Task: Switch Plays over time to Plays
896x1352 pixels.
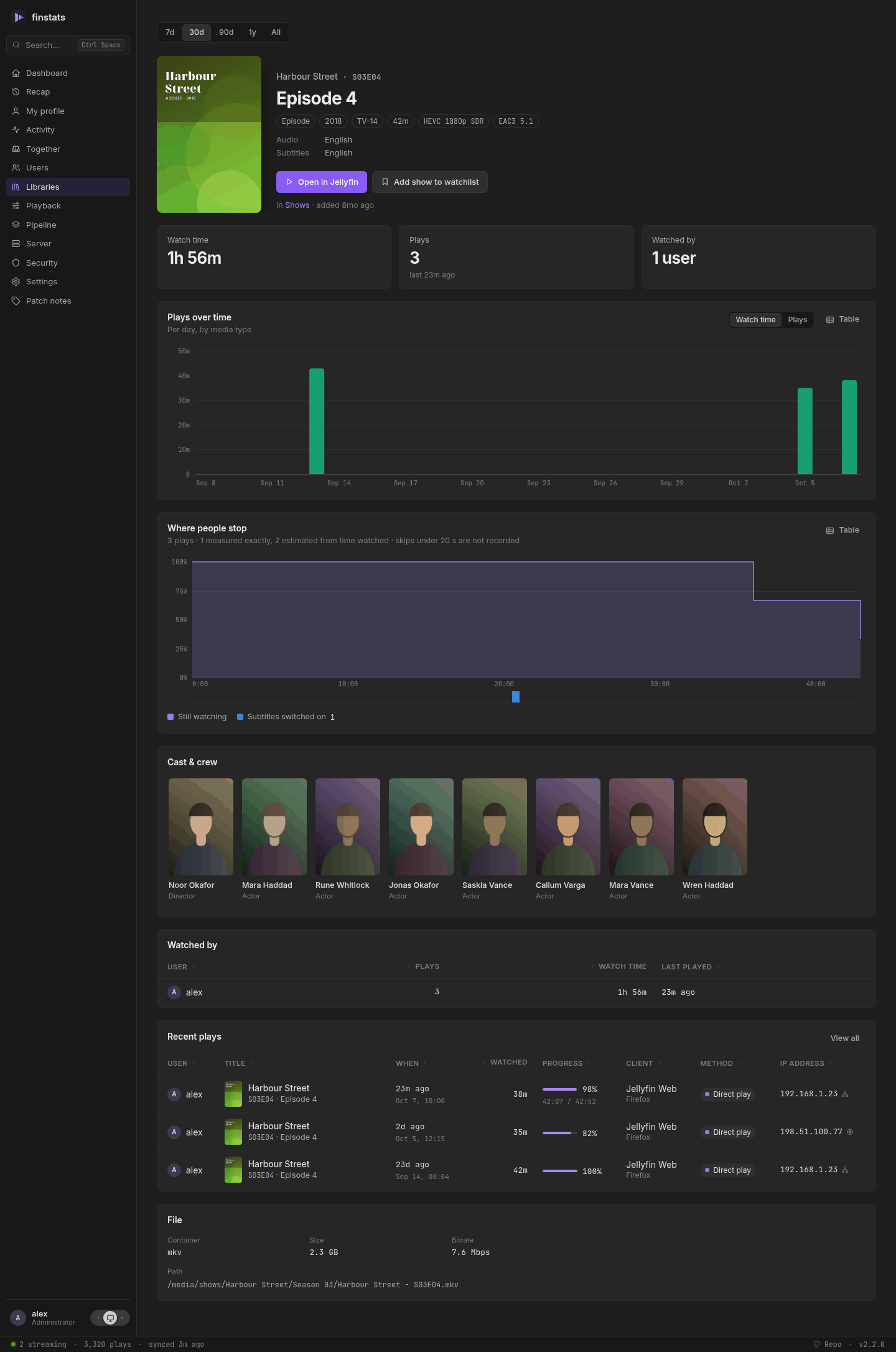Action: 797,320
